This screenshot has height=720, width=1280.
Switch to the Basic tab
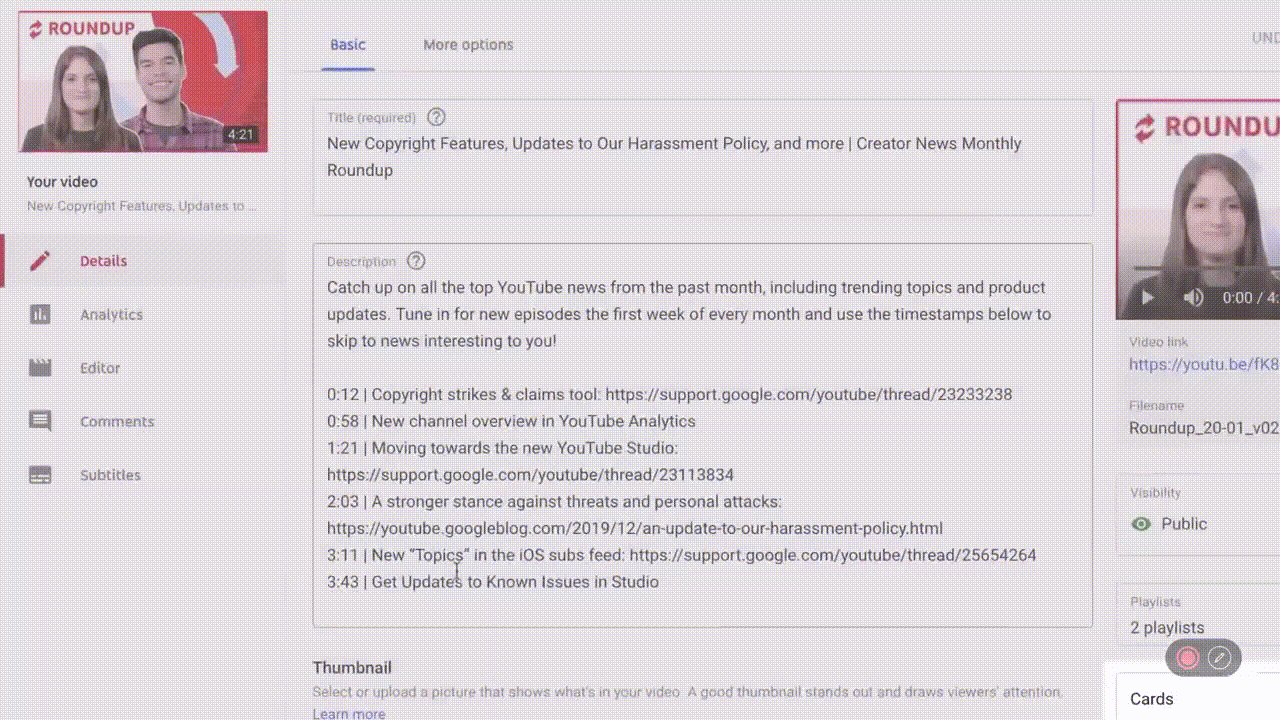(x=348, y=45)
